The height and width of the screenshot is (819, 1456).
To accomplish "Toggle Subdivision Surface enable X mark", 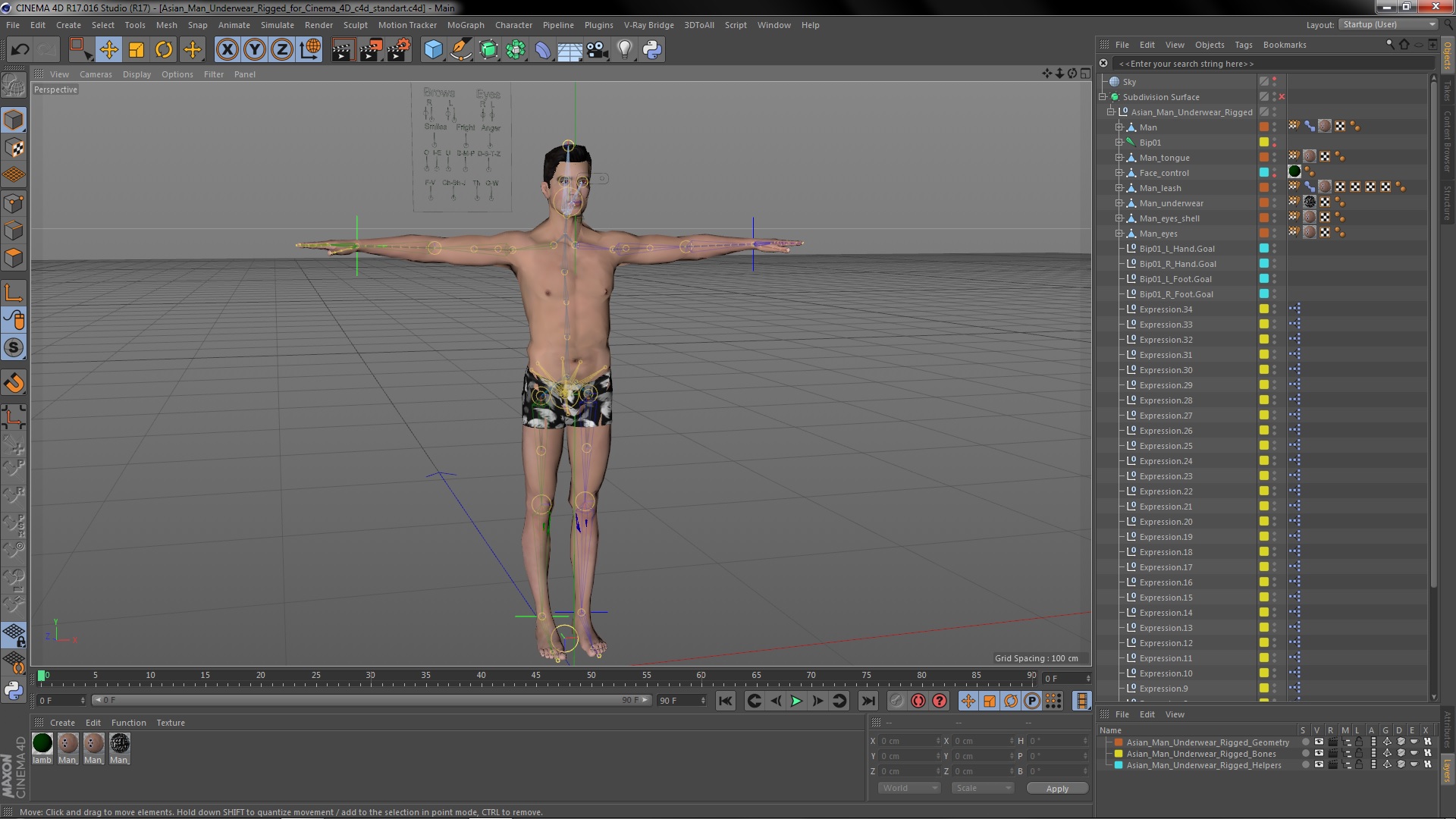I will 1282,97.
